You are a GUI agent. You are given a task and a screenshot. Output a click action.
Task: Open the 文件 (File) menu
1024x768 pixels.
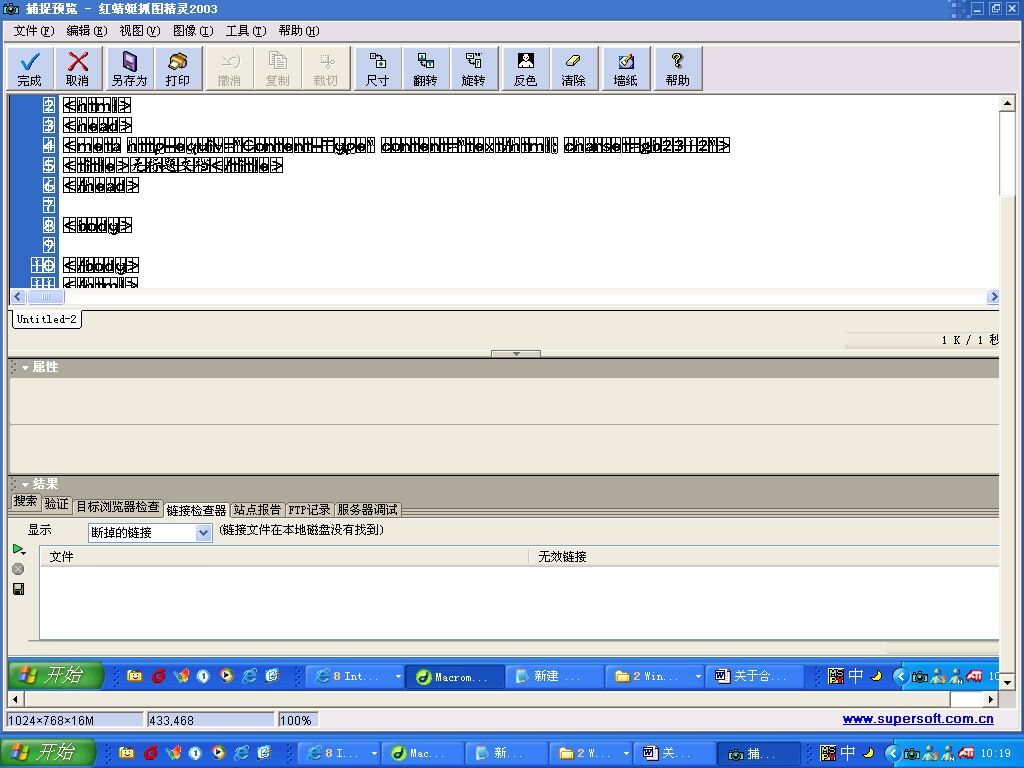[x=34, y=31]
